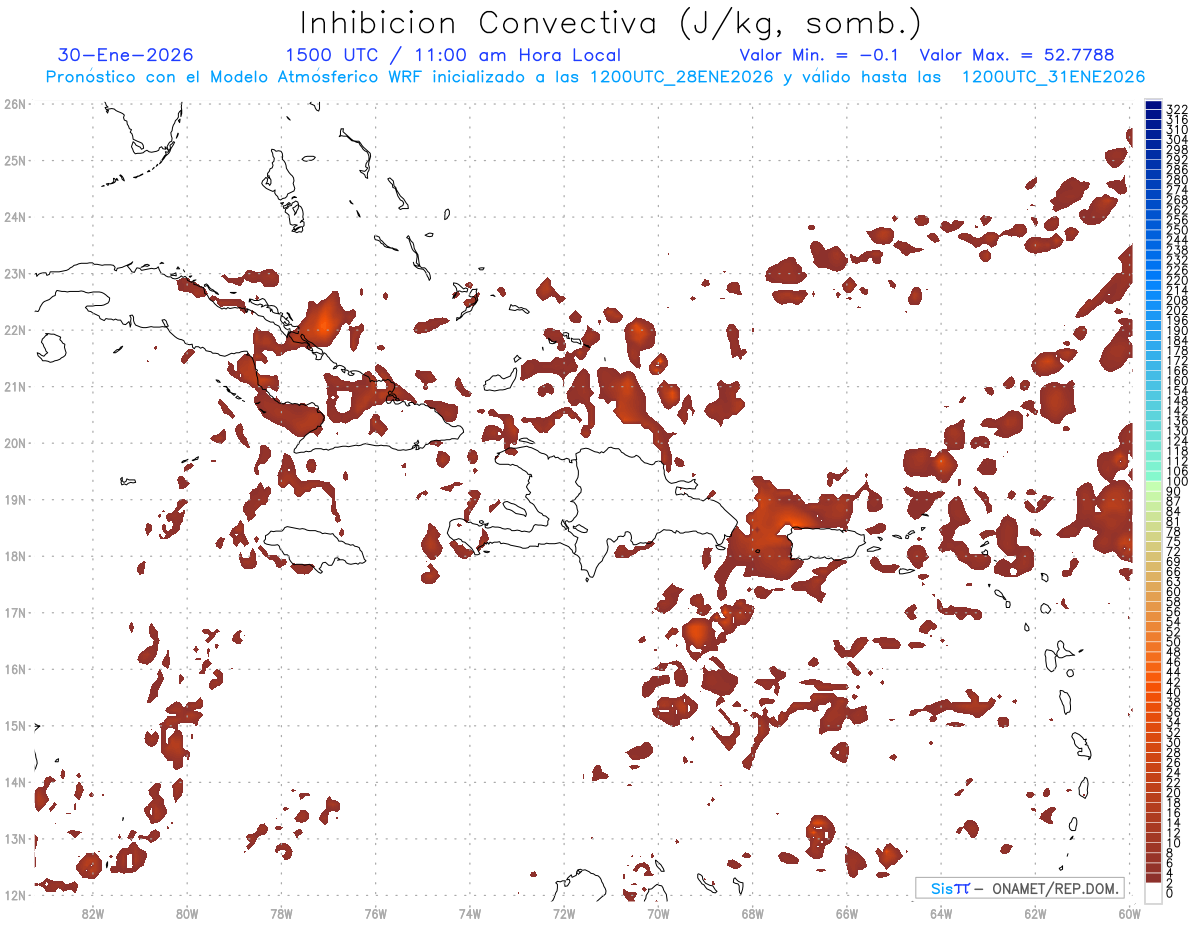Click the color bar value '30'
1200x927 pixels.
1174,742
